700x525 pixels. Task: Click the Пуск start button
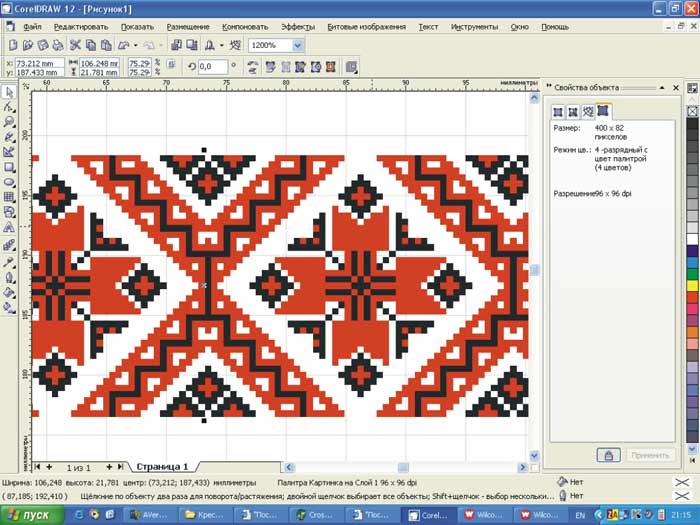(x=31, y=515)
